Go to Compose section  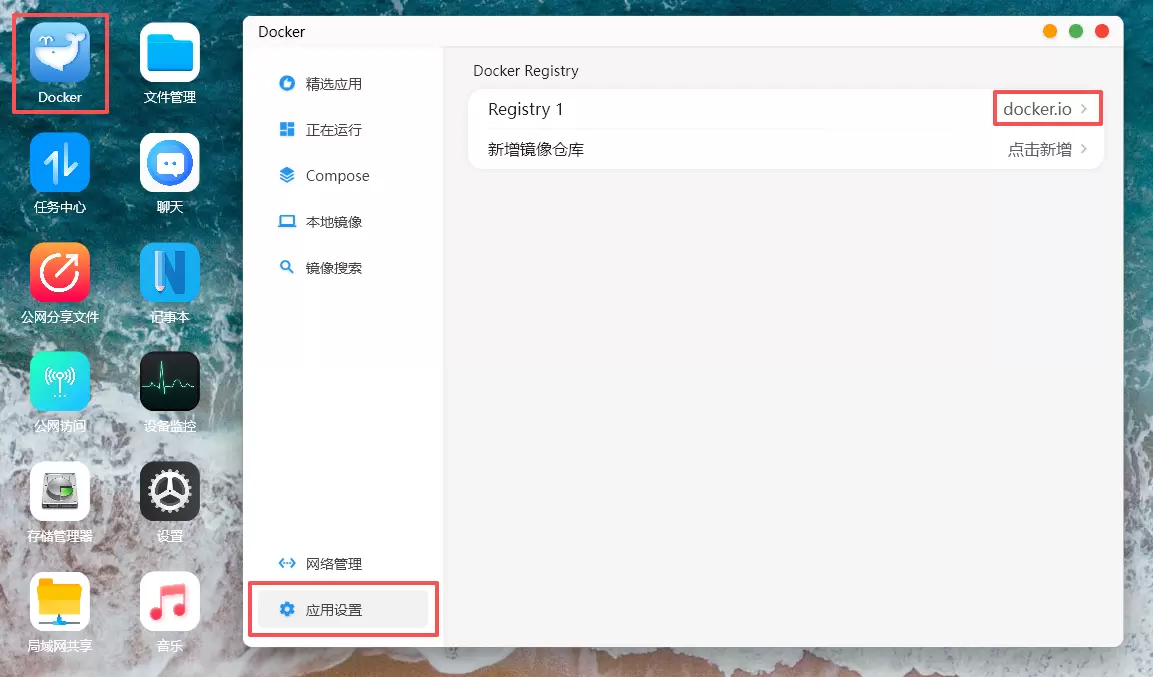pyautogui.click(x=337, y=176)
